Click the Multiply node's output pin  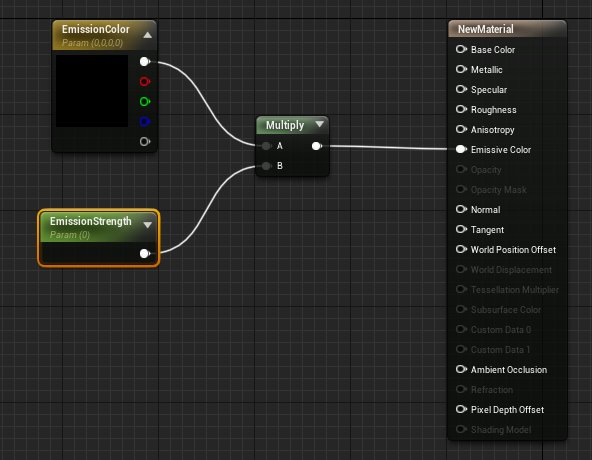(317, 146)
